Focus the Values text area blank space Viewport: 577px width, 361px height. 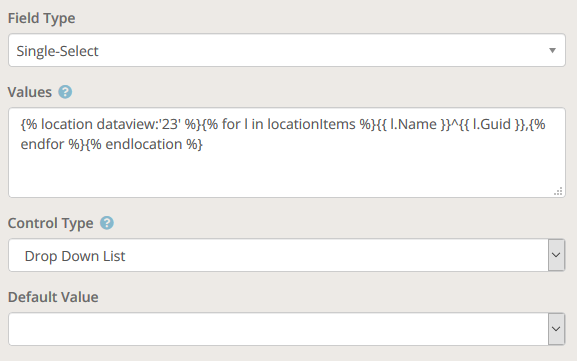pos(287,173)
